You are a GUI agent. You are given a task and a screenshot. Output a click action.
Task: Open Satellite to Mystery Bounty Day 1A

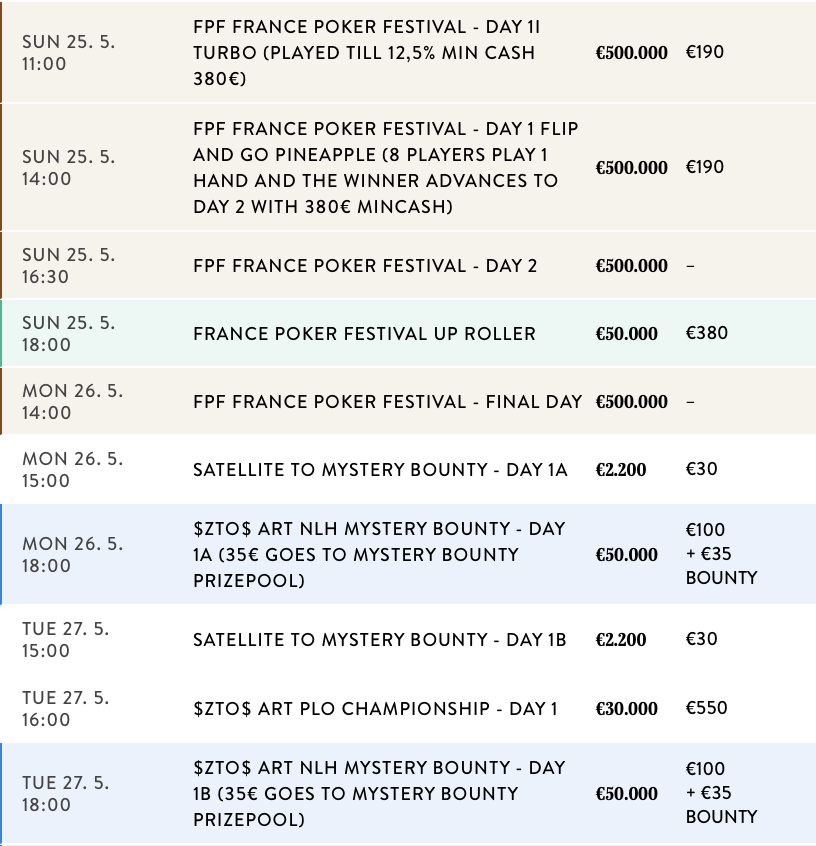380,470
